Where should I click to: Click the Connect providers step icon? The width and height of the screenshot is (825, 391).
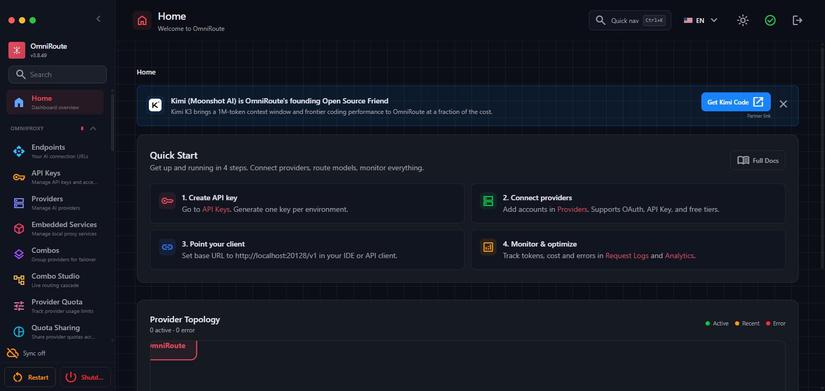488,201
